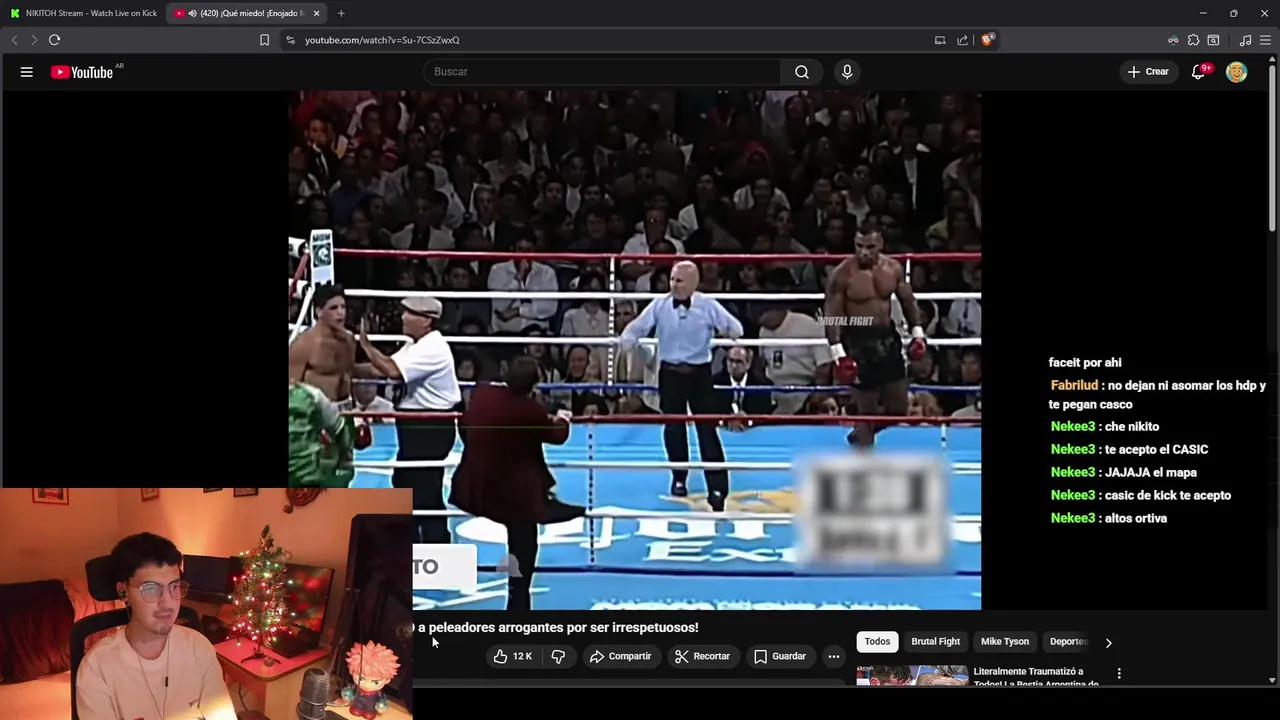View site information icon in address bar
This screenshot has width=1280, height=720.
[x=290, y=40]
